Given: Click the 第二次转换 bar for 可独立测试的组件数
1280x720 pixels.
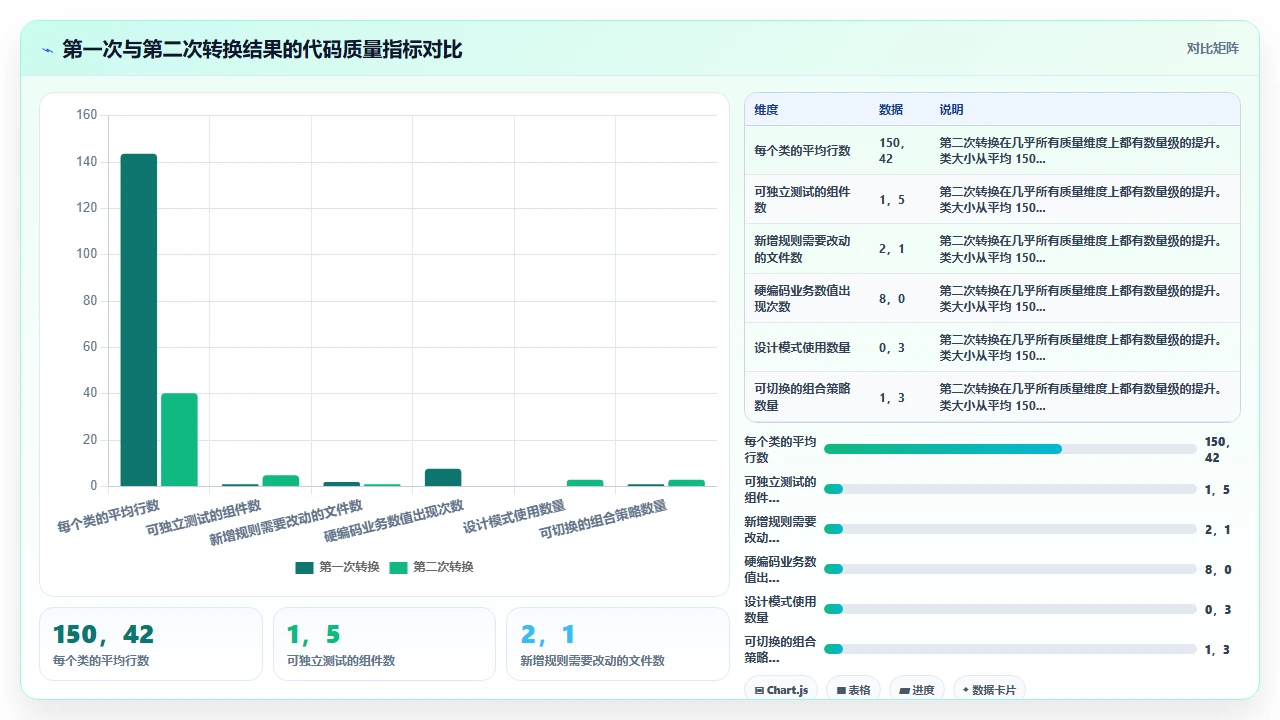Looking at the screenshot, I should point(281,480).
